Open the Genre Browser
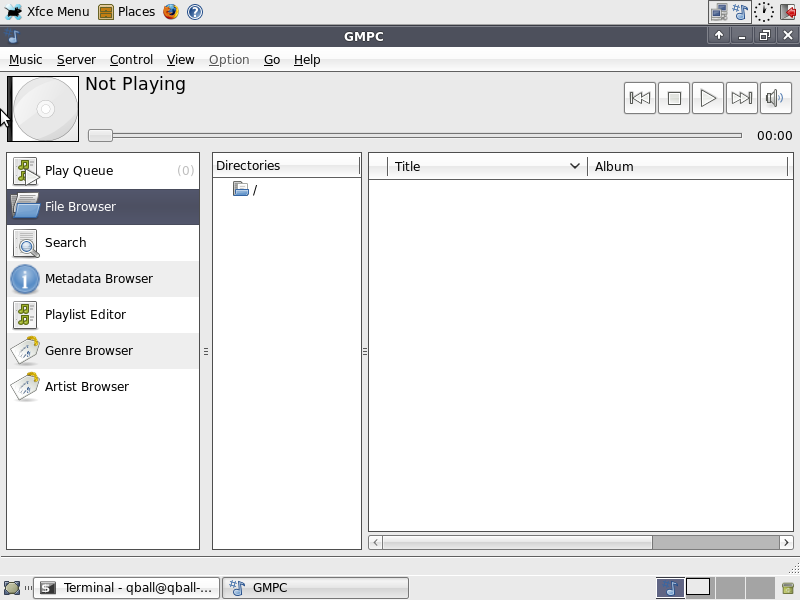Image resolution: width=800 pixels, height=600 pixels. coord(103,351)
